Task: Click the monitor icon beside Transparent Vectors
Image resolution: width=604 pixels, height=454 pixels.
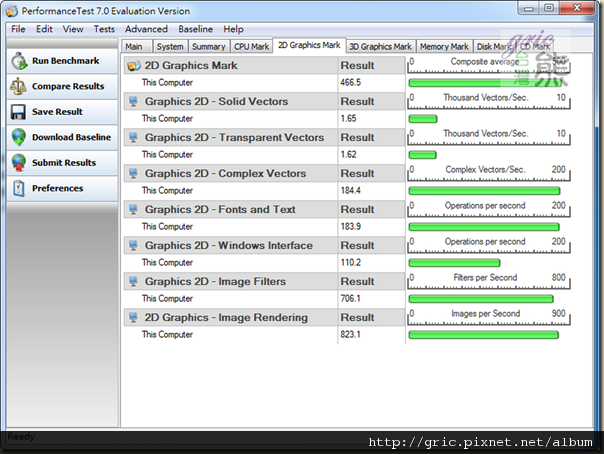Action: (133, 137)
